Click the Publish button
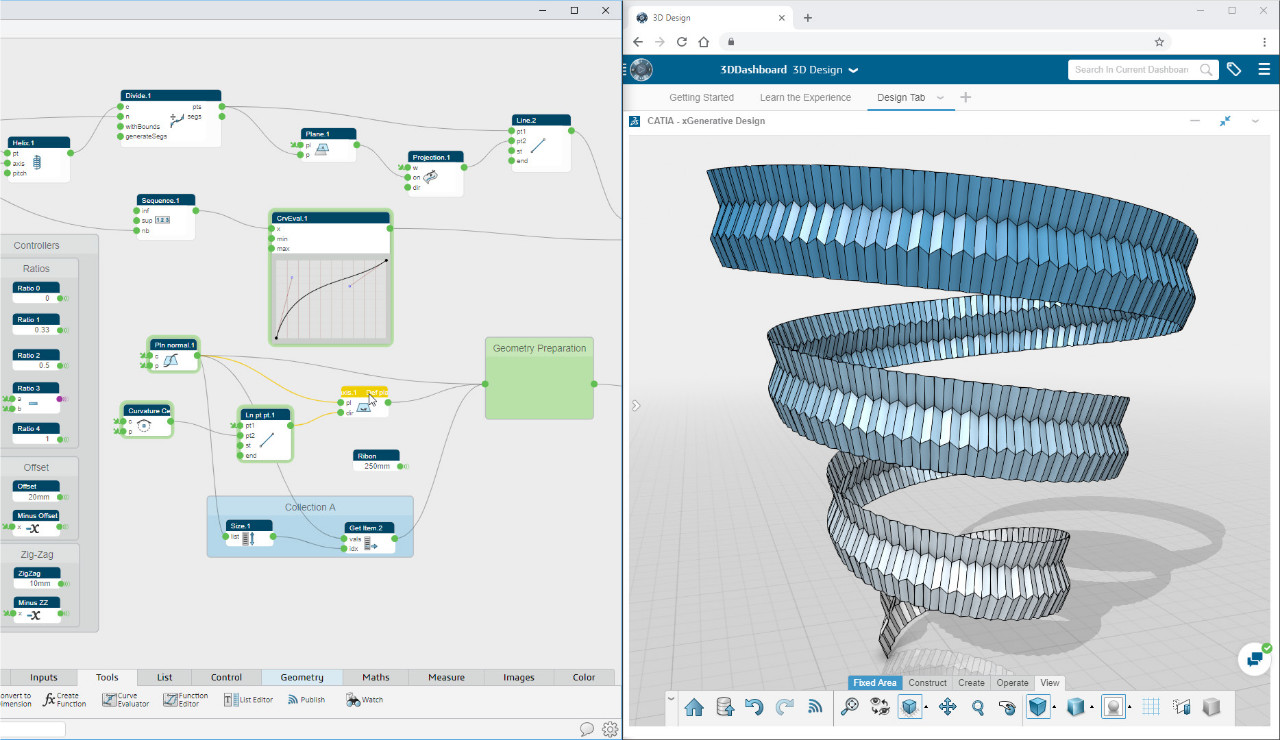 click(306, 700)
